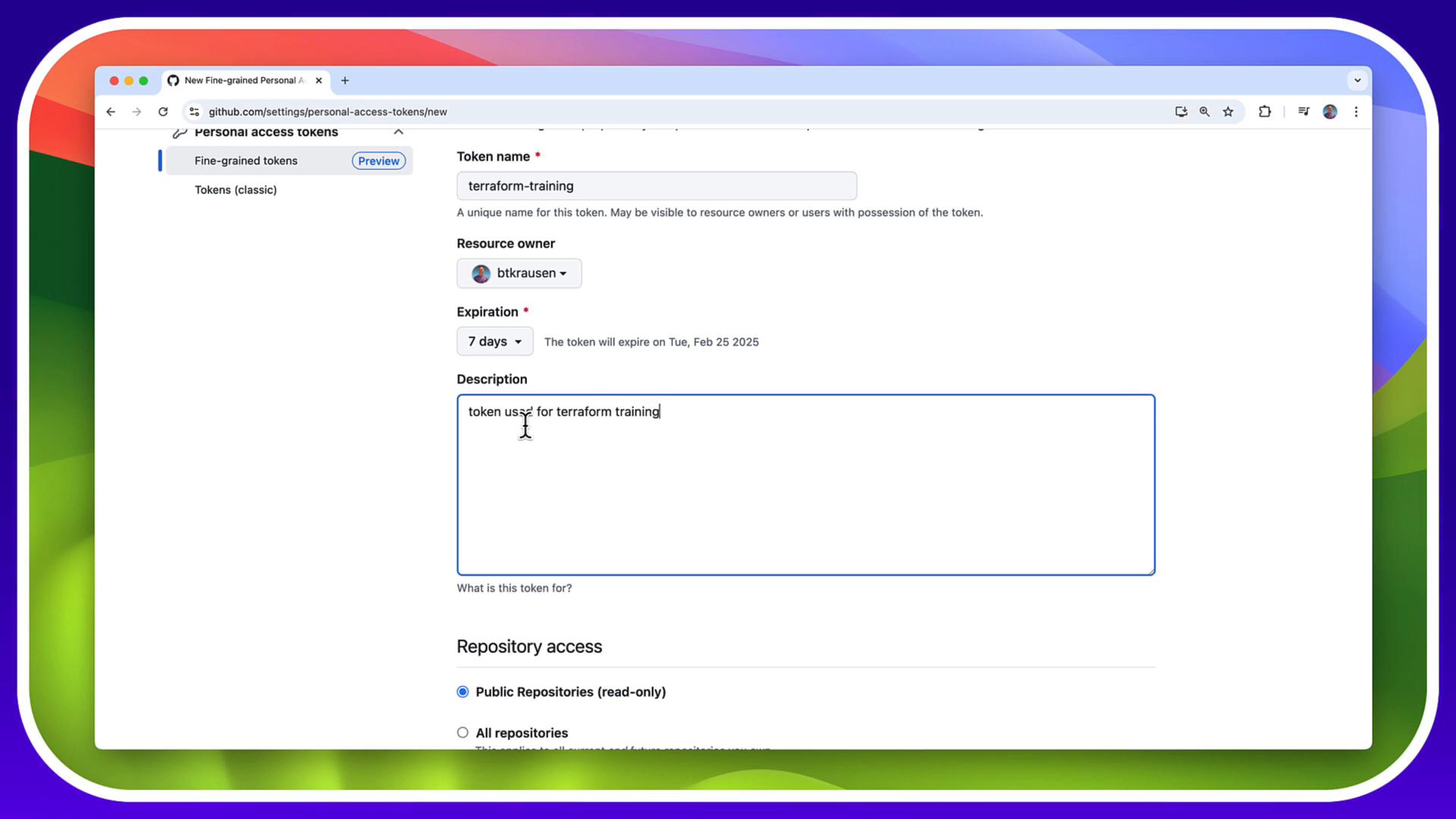Click the macOS green fullscreen button
This screenshot has height=819, width=1456.
tap(143, 80)
